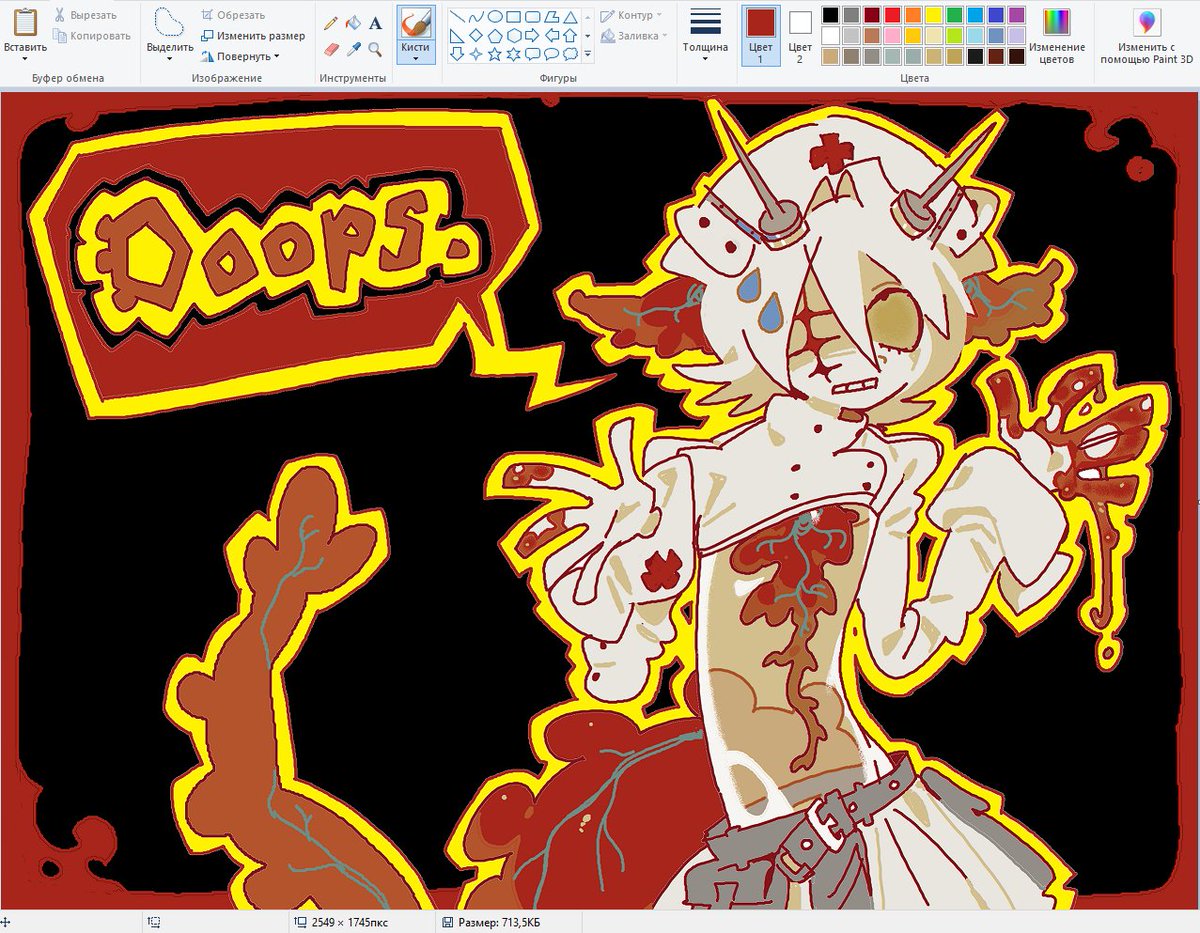Viewport: 1200px width, 933px height.
Task: Click the Обрезать crop button
Action: (x=233, y=15)
